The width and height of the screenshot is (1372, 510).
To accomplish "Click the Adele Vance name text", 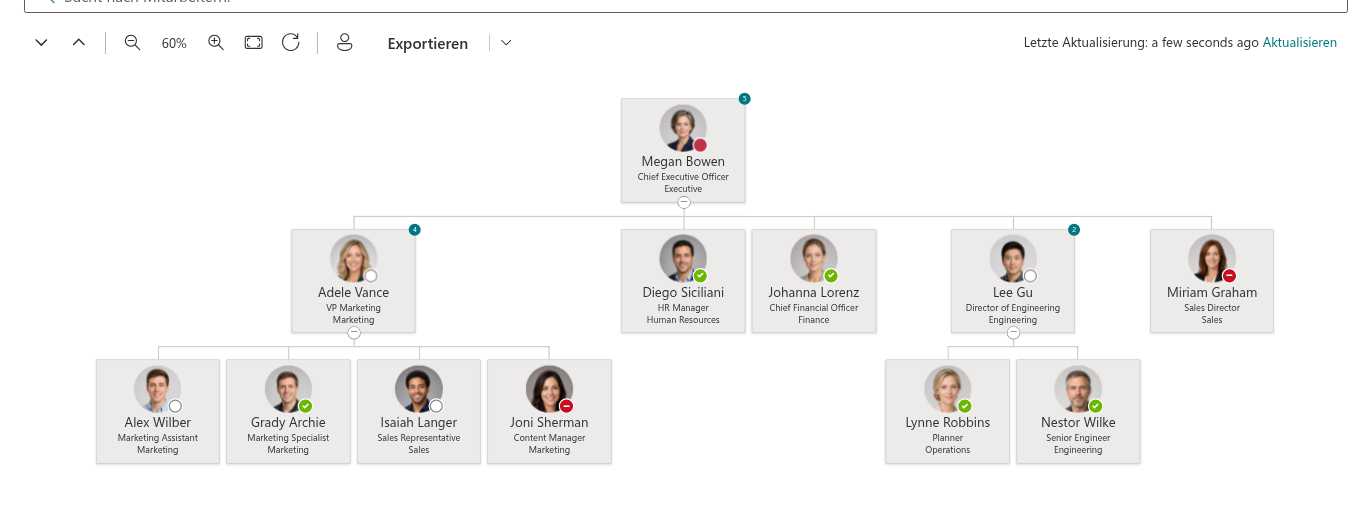I will [353, 293].
